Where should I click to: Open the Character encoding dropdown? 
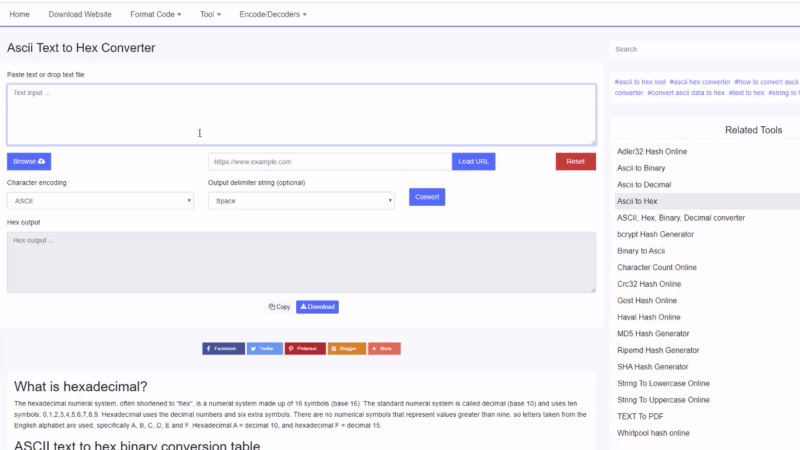tap(100, 201)
